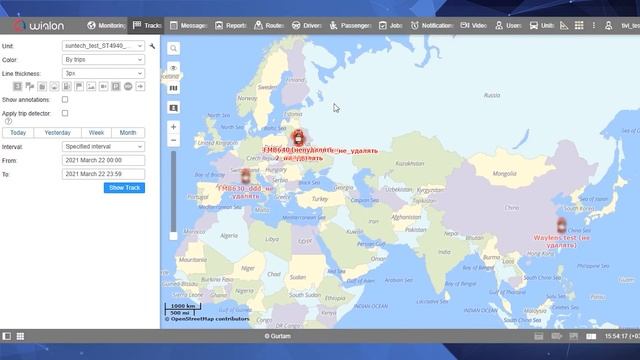The image size is (640, 360).
Task: Open trip detector help question mark
Action: point(8,121)
